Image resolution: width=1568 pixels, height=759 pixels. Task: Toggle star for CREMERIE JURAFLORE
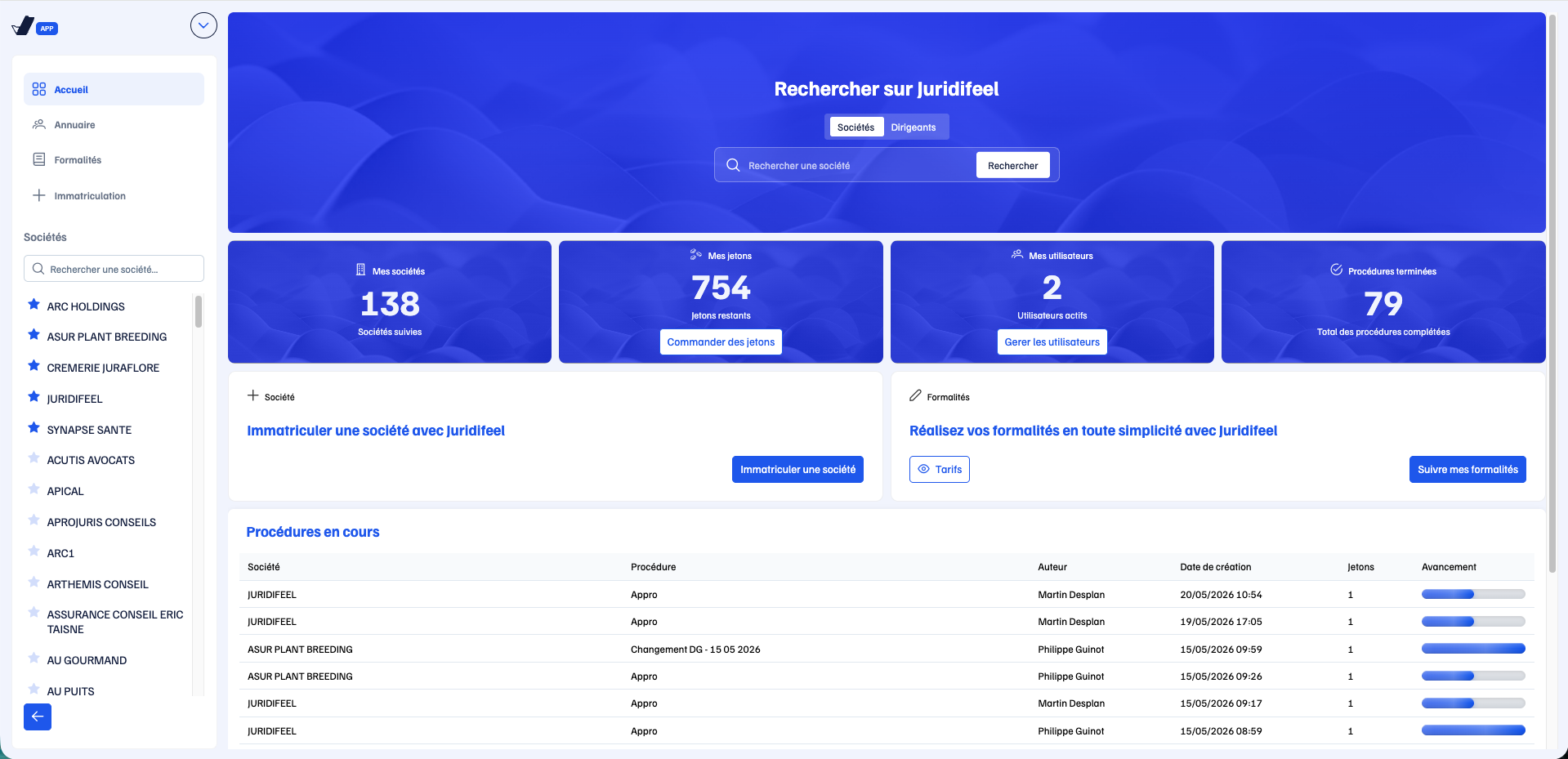34,366
